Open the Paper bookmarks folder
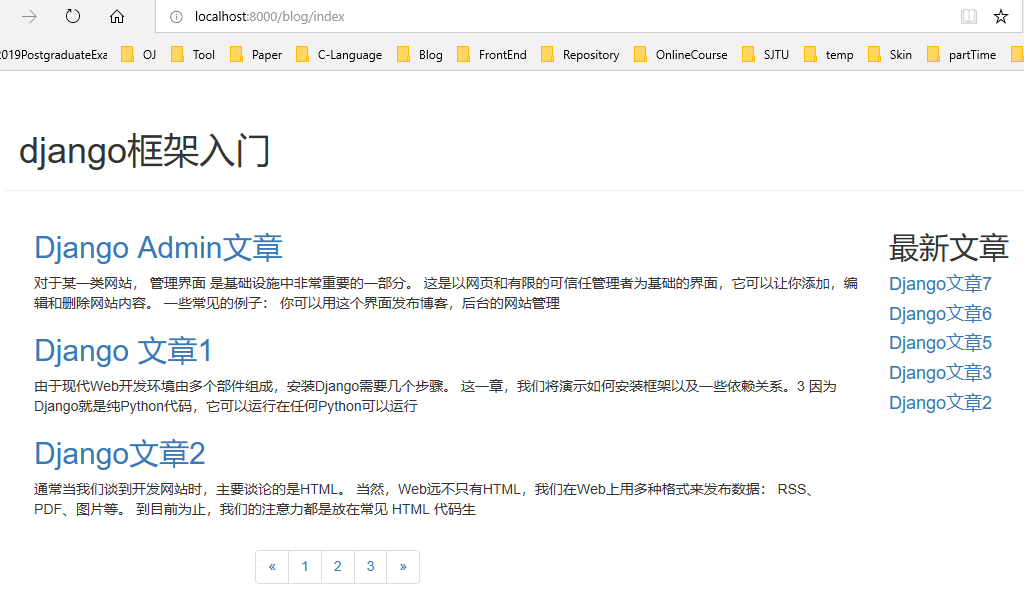This screenshot has width=1024, height=611. (256, 54)
